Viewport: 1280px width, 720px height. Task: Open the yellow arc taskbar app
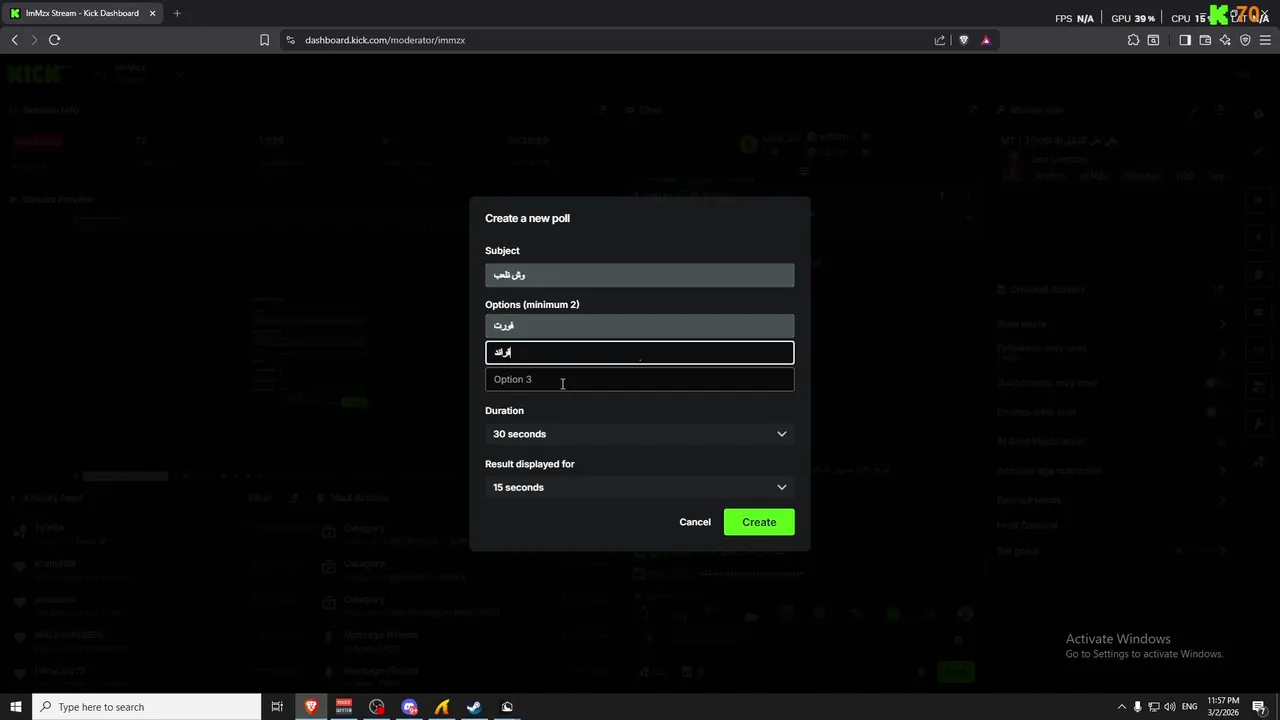click(442, 707)
